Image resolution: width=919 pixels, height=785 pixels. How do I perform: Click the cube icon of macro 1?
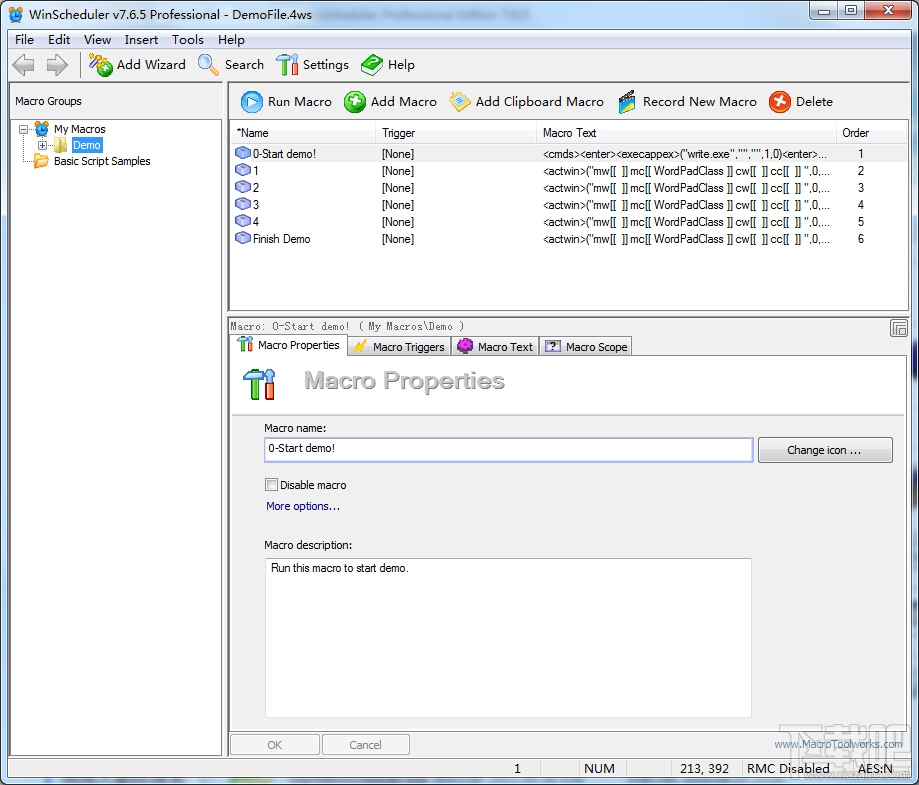pos(243,170)
